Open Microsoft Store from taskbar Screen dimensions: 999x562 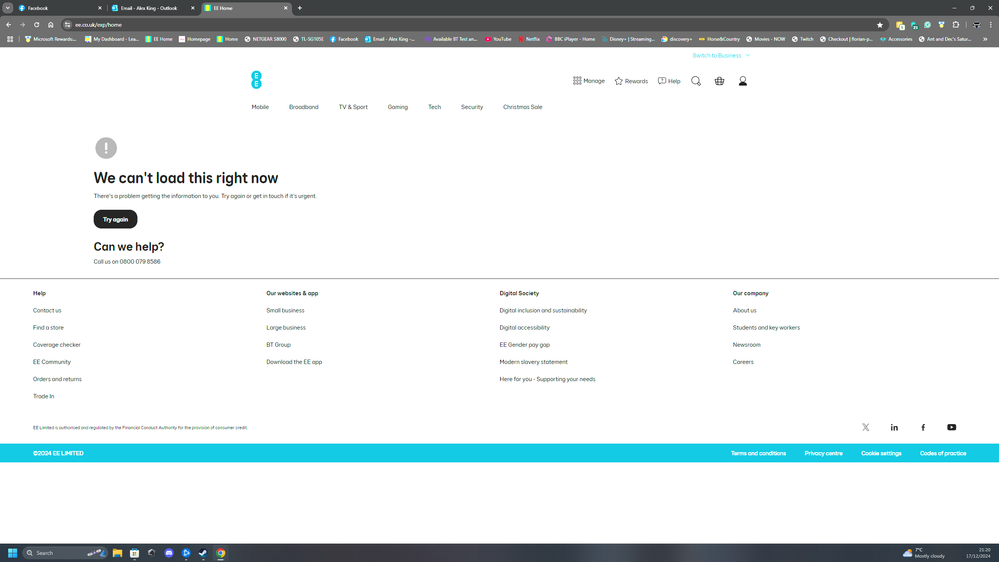(134, 553)
